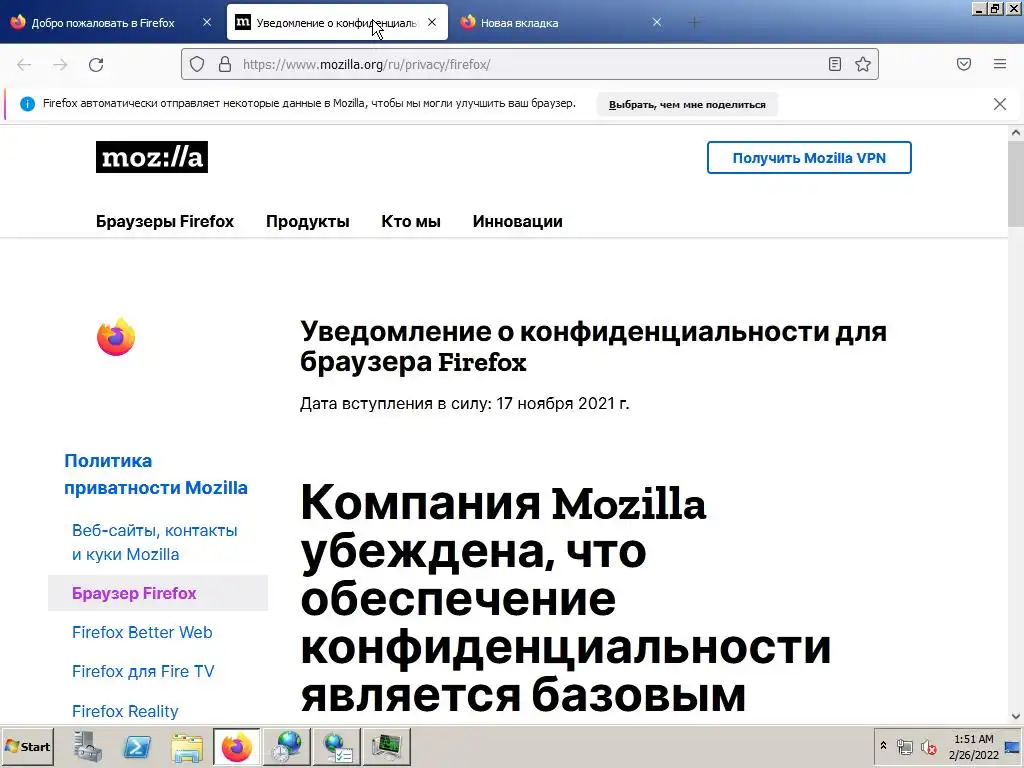Click the page scrollbar down arrow
The width and height of the screenshot is (1024, 768).
[1016, 716]
